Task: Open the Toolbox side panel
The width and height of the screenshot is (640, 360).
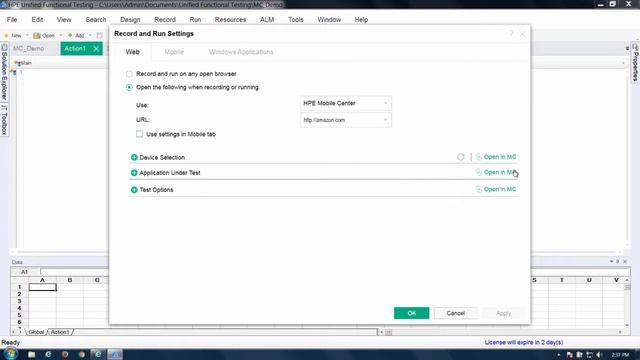Action: pos(4,120)
